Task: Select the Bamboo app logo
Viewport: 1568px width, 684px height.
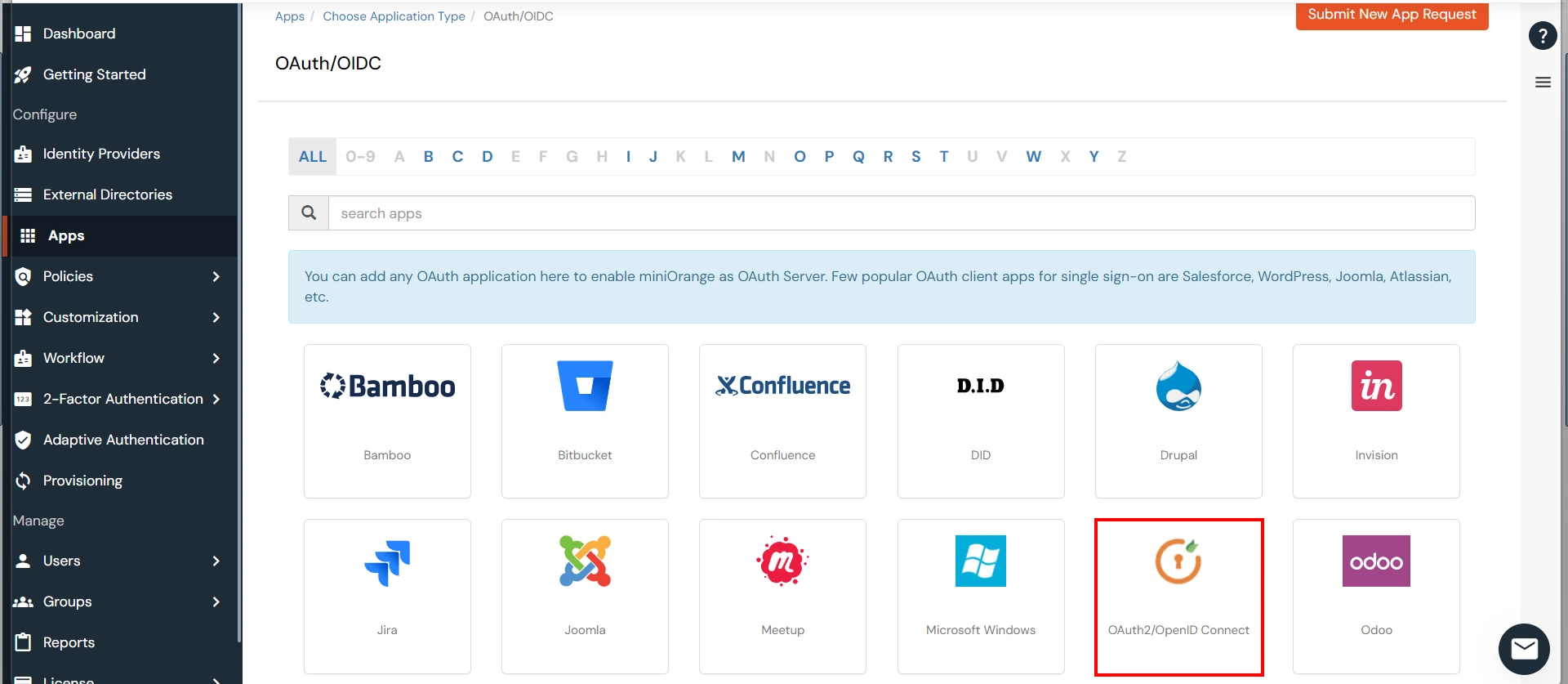Action: pyautogui.click(x=387, y=386)
